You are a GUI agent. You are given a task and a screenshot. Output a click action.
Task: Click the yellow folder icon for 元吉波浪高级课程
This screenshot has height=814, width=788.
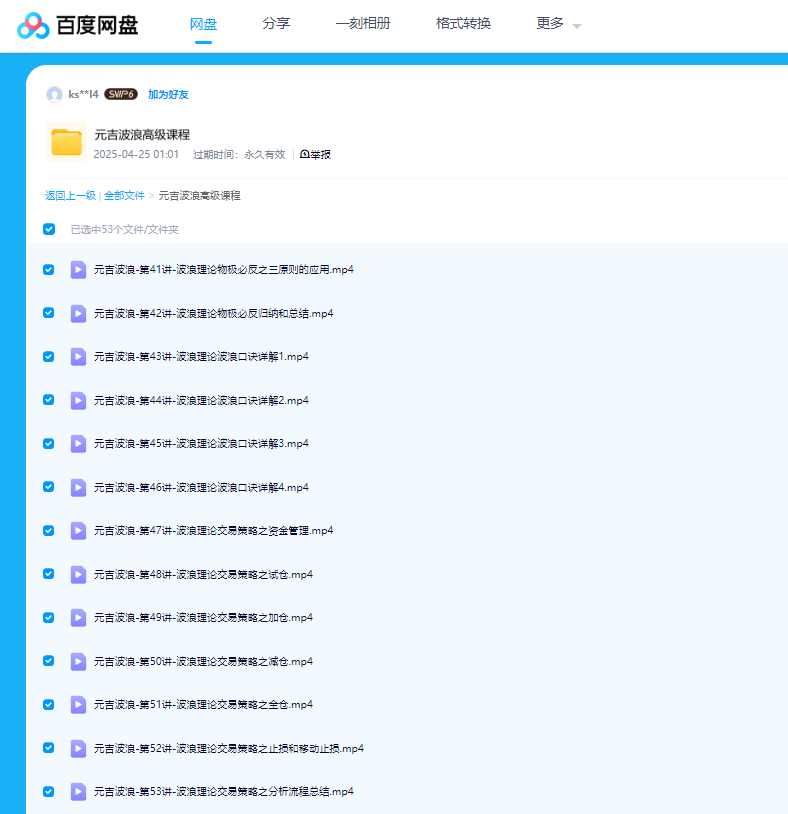(66, 143)
